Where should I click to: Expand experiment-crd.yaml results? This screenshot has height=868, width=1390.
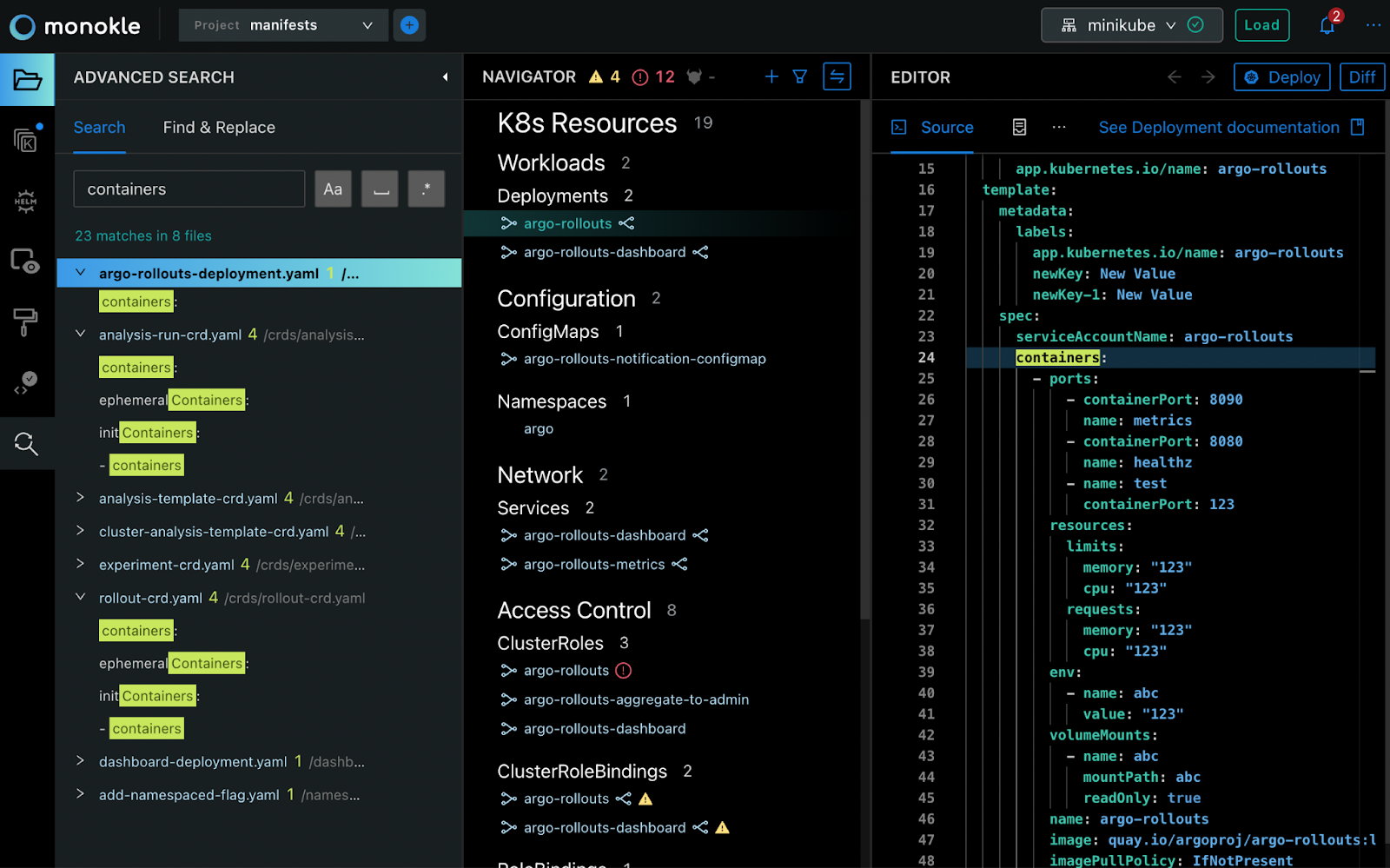[80, 564]
